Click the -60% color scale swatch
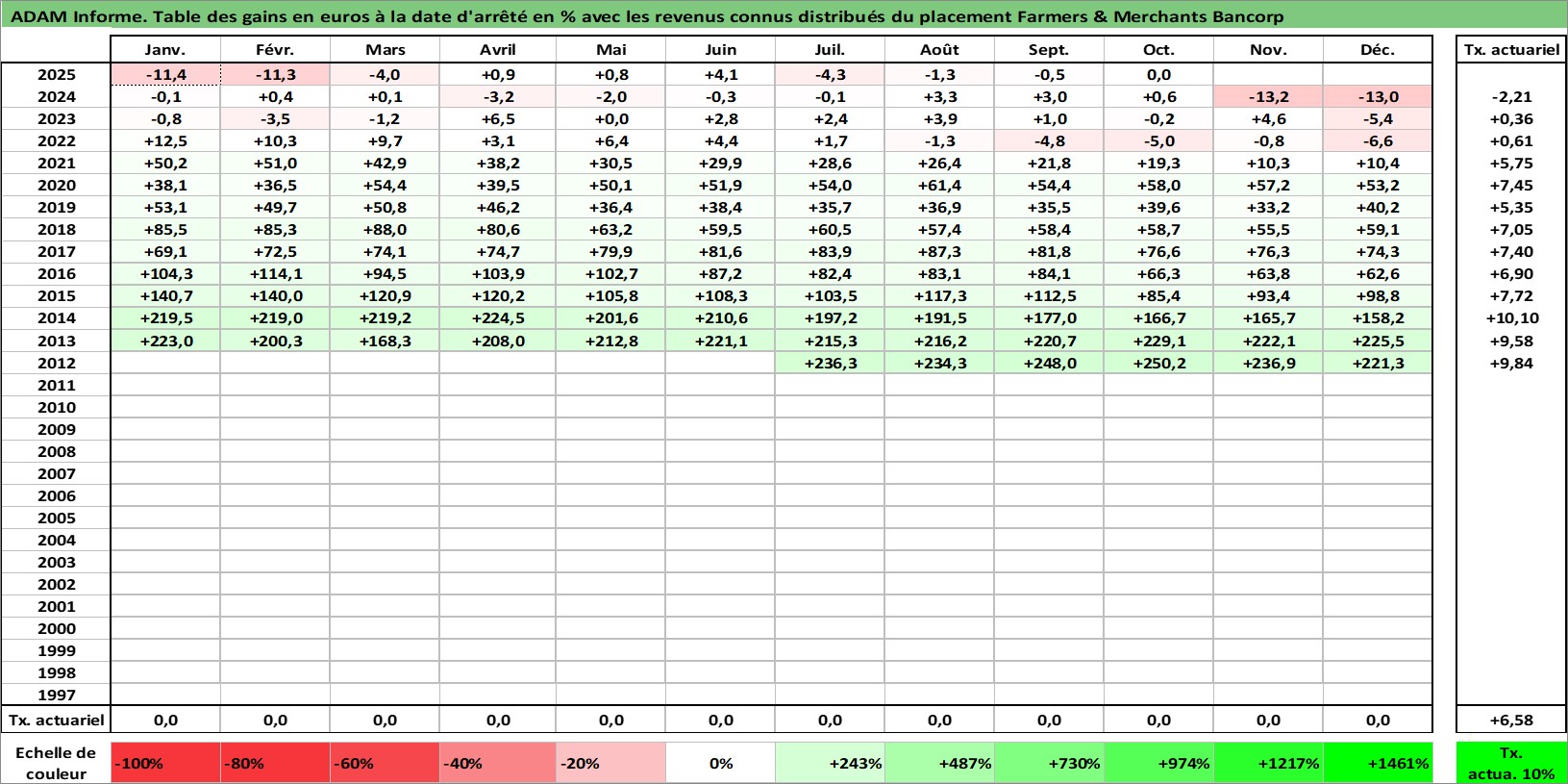The height and width of the screenshot is (784, 1568). pos(385,762)
